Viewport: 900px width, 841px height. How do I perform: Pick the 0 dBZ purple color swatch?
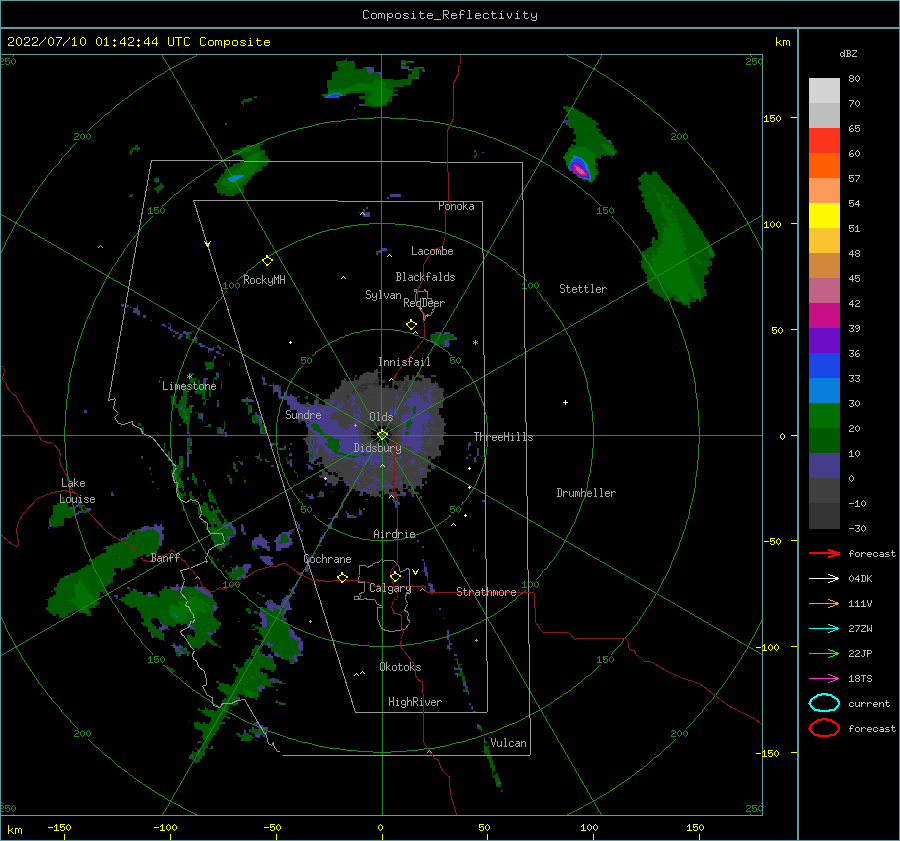(824, 465)
